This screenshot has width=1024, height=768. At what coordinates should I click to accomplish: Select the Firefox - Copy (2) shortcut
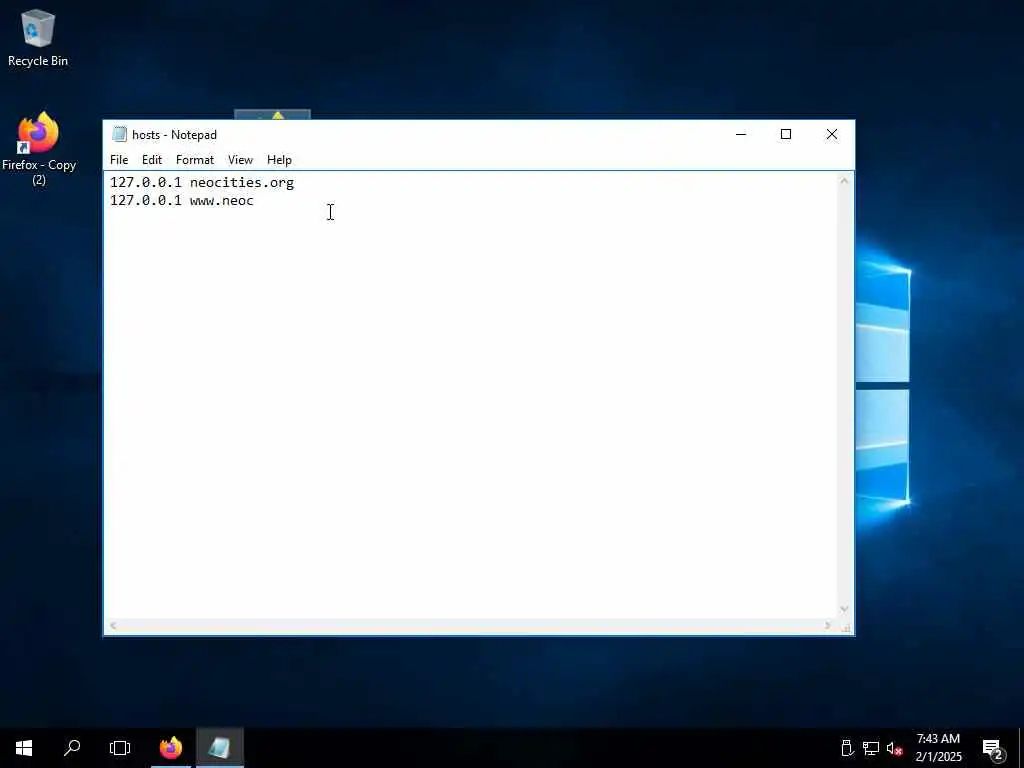[x=39, y=149]
